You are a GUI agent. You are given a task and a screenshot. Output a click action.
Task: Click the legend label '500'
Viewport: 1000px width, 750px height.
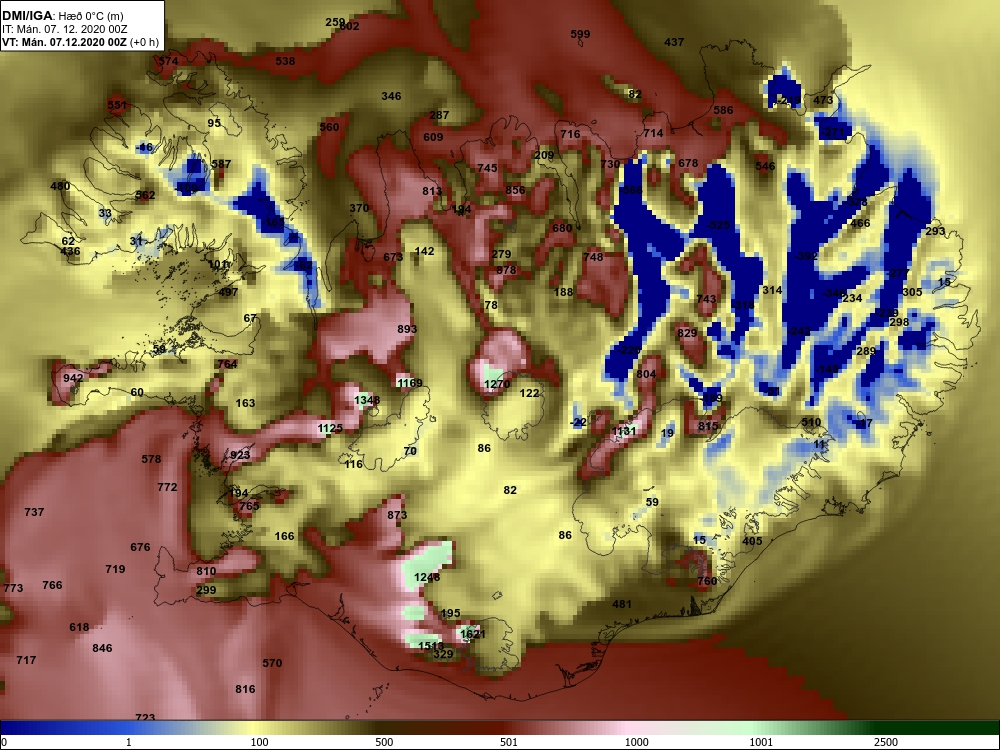tap(384, 742)
